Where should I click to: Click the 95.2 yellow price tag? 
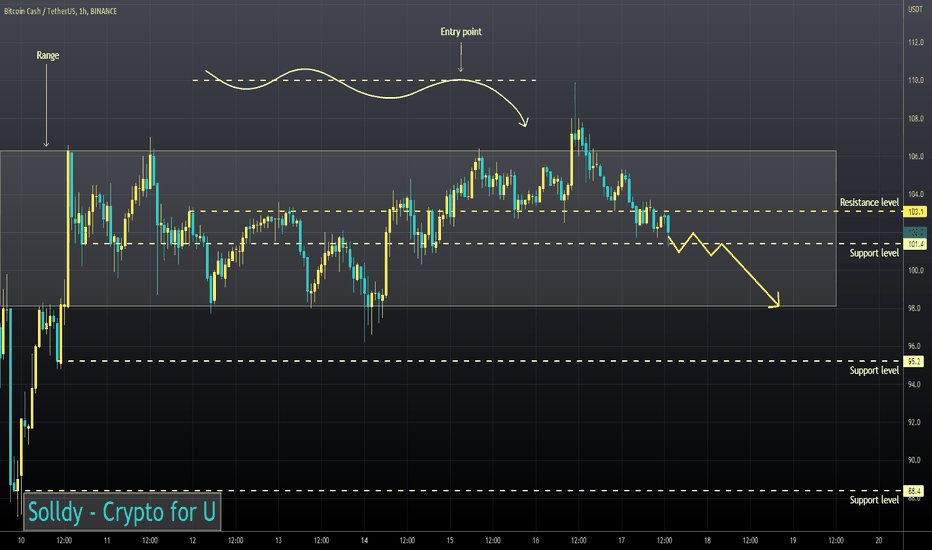coord(914,361)
